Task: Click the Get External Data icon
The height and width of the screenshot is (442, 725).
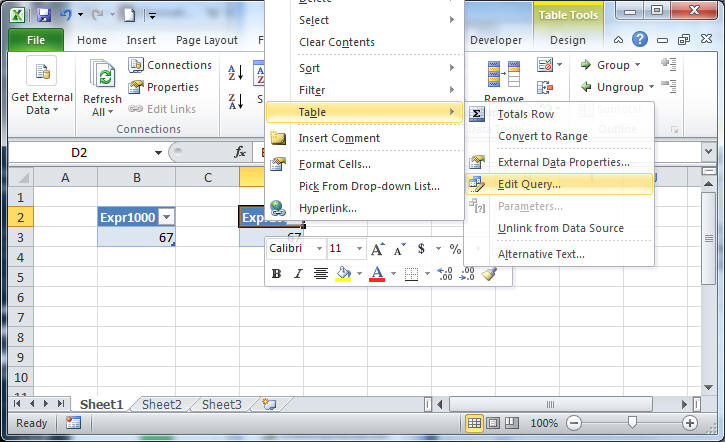Action: point(42,71)
